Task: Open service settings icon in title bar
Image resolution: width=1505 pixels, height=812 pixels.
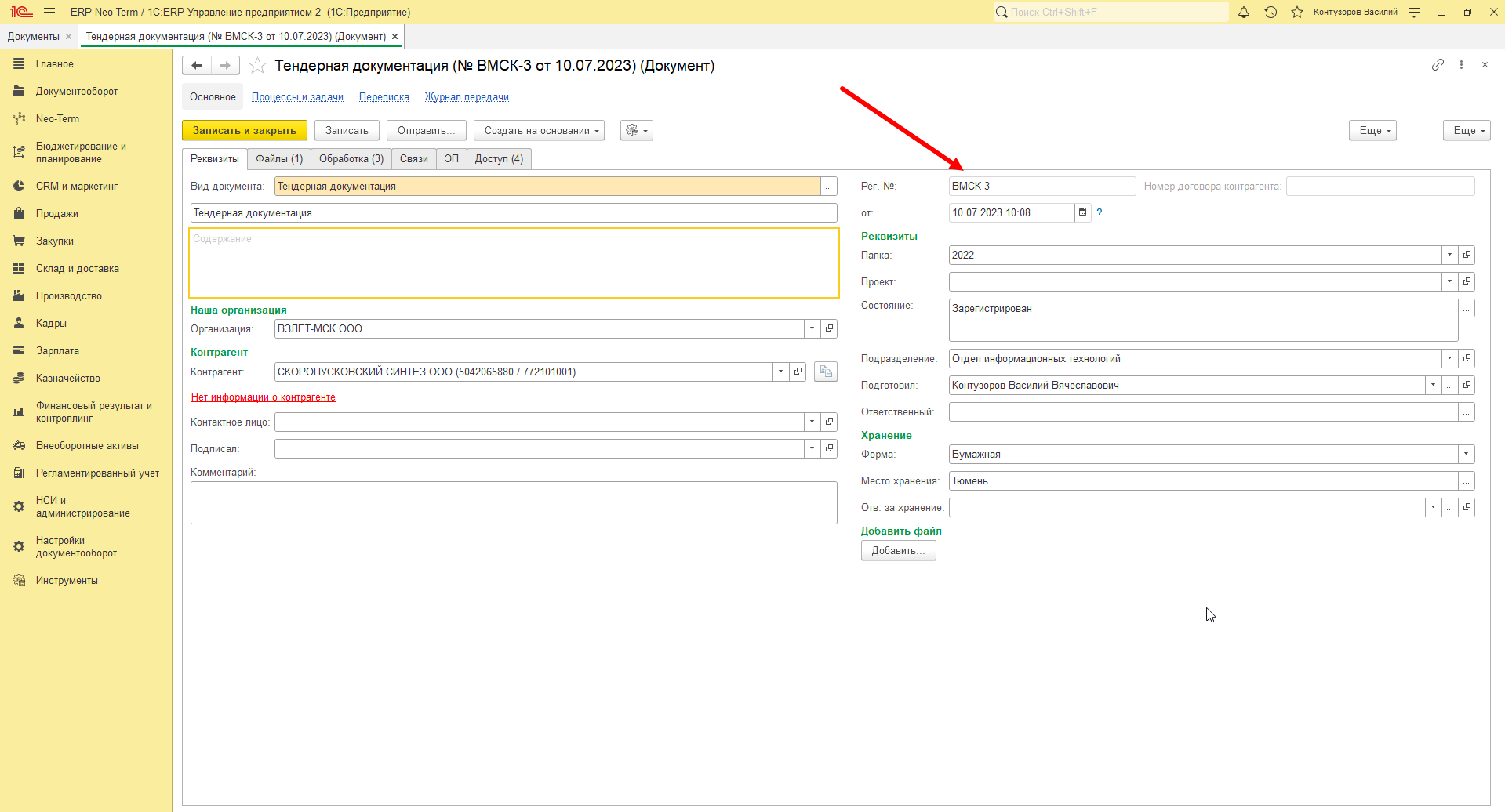Action: tap(1414, 12)
